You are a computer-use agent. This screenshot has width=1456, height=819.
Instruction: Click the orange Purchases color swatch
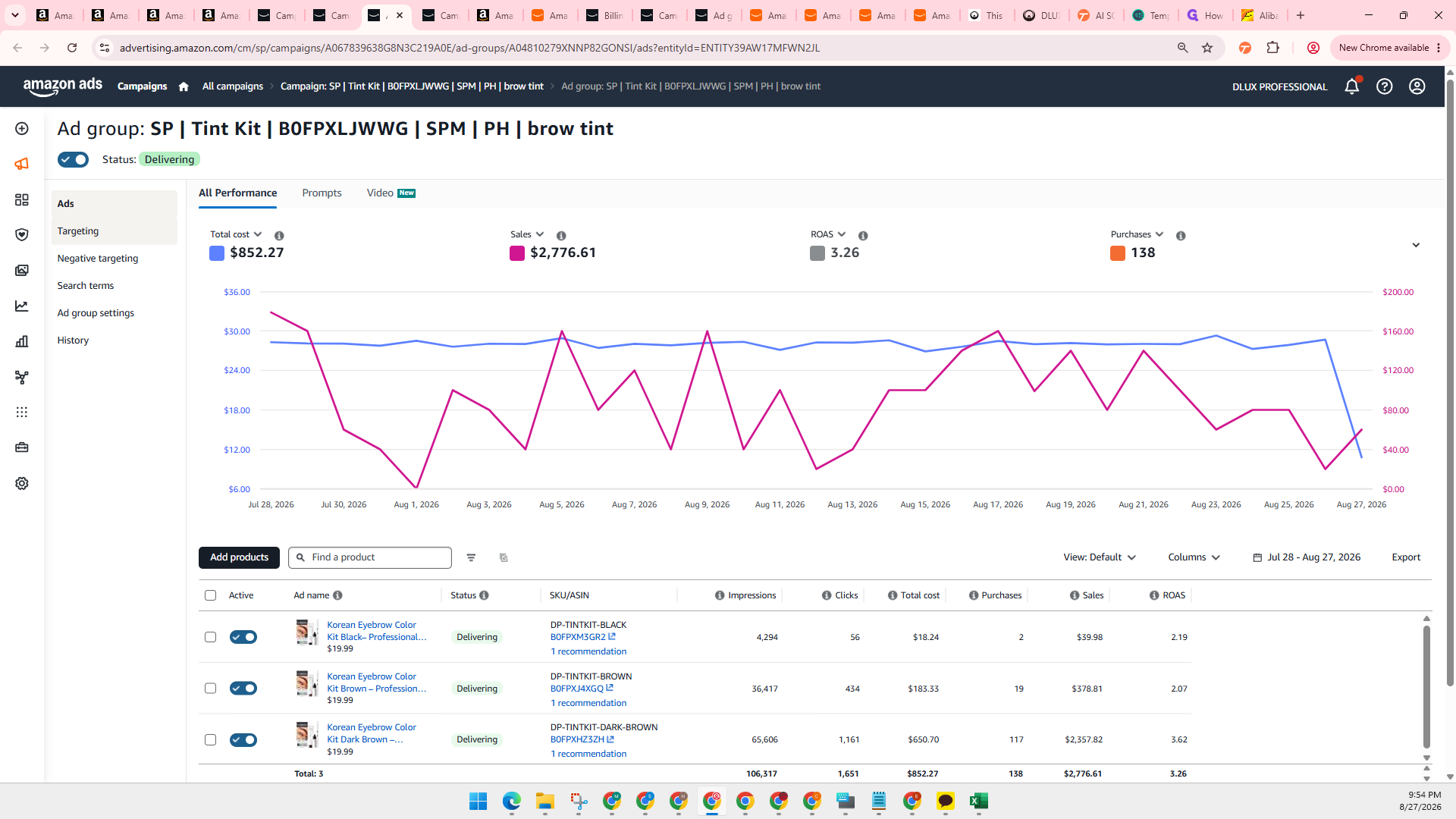1118,253
